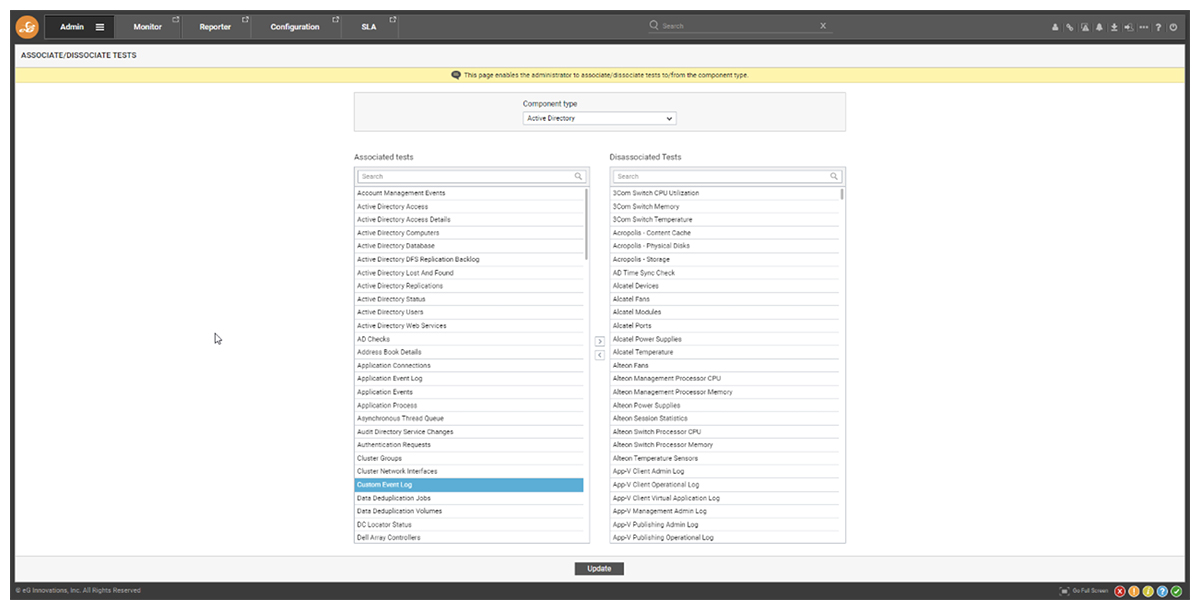The image size is (1200, 610).
Task: Open the user profile icon
Action: coord(1055,27)
